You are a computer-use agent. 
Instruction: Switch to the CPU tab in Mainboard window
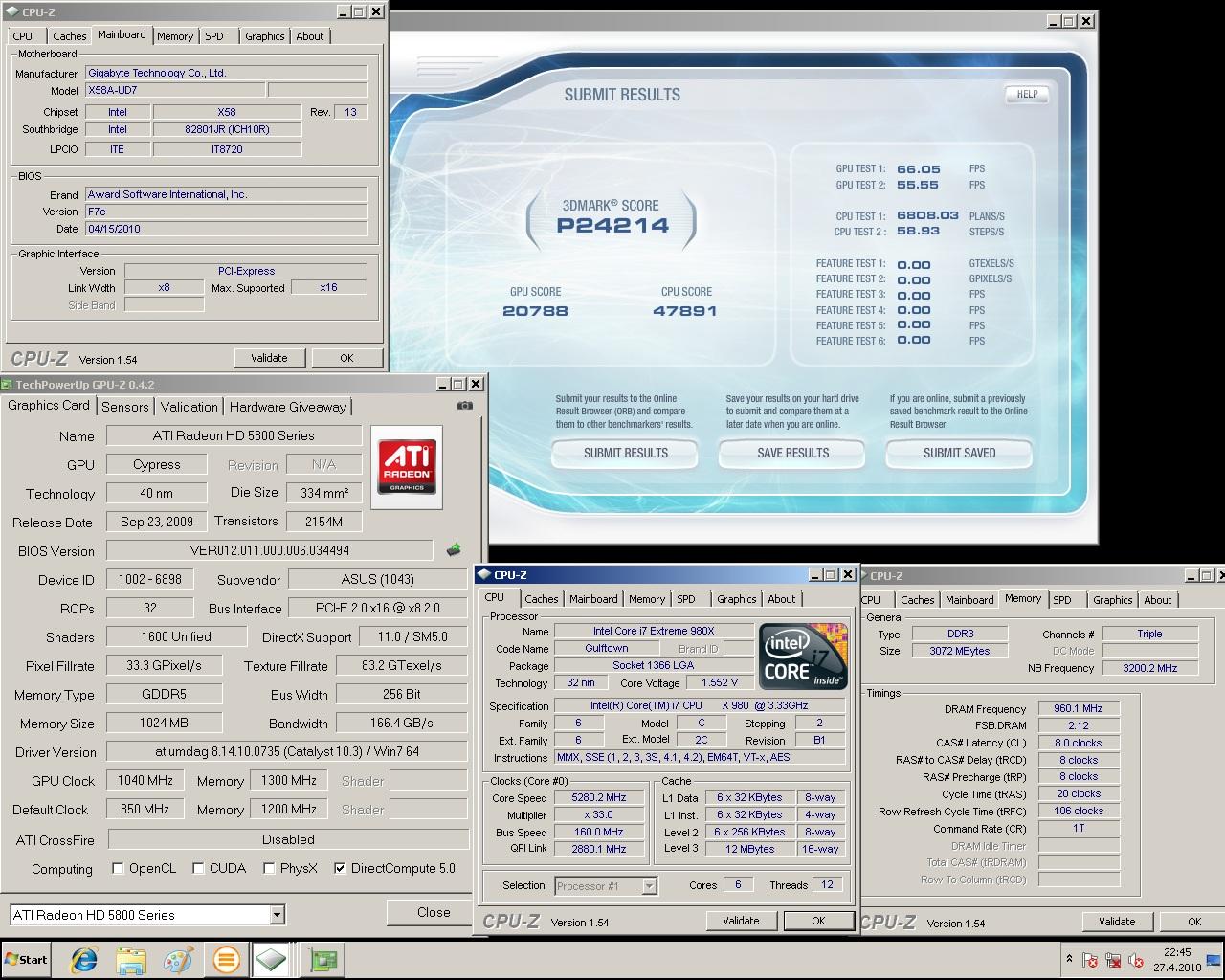click(23, 36)
